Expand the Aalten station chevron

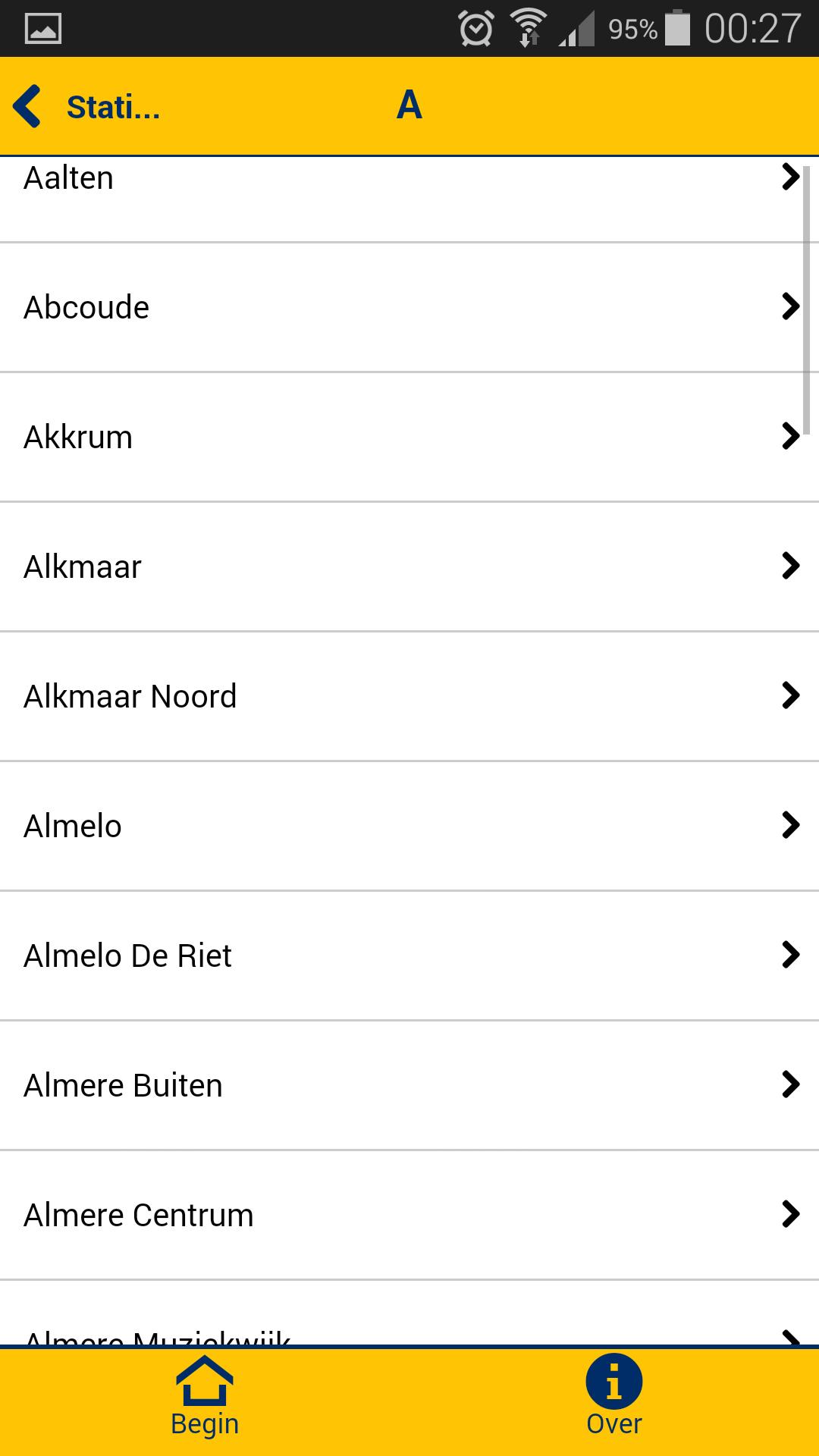790,177
